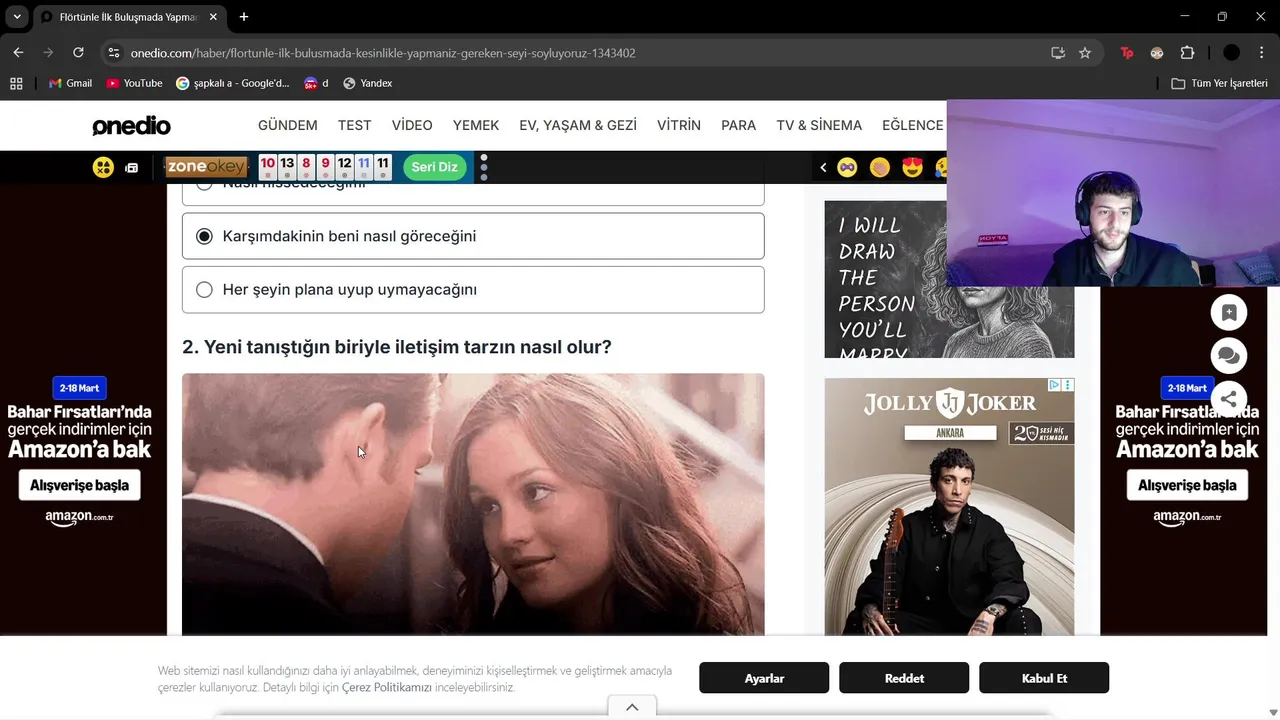Open the GÜNDEM menu
Screen dimensions: 1280x720
(x=287, y=125)
